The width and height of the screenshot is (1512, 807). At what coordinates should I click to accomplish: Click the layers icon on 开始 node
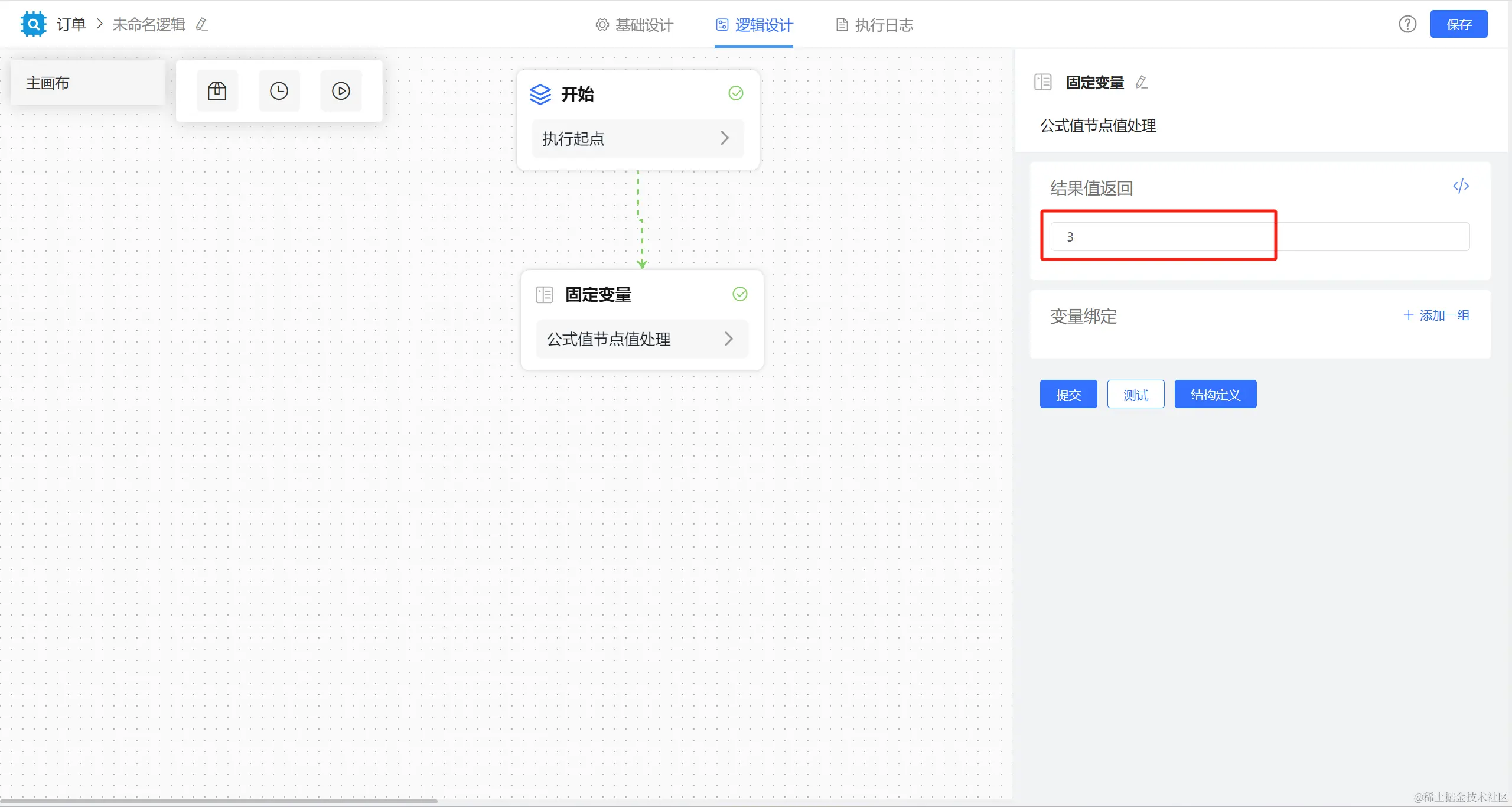[x=540, y=94]
